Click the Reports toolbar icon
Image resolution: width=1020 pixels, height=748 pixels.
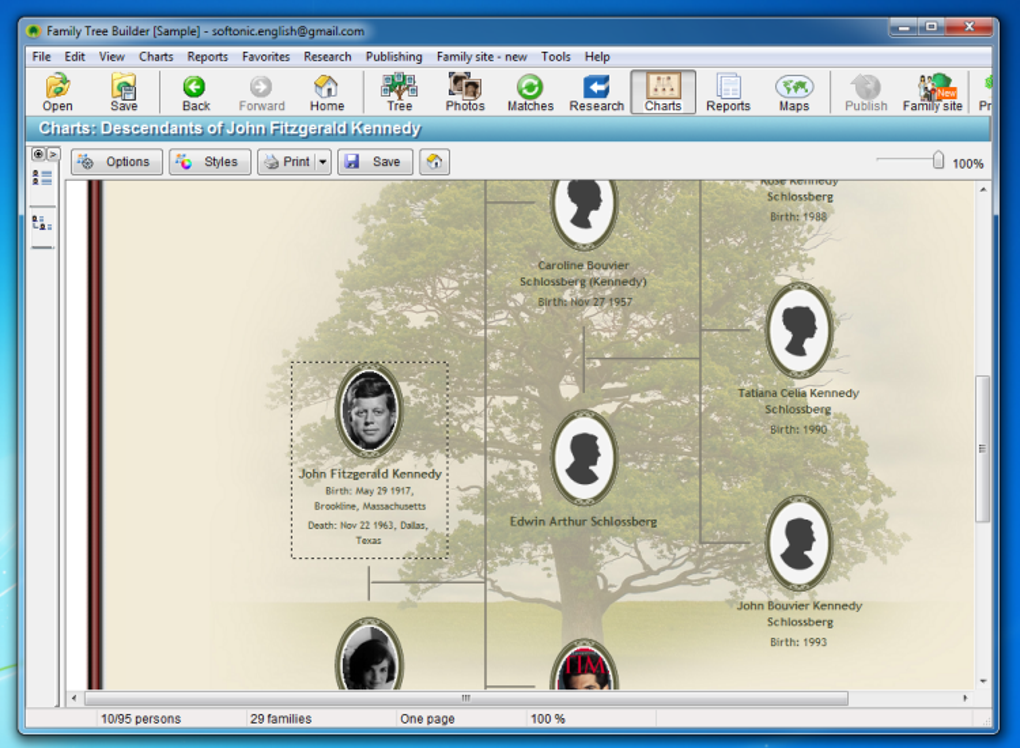click(728, 92)
